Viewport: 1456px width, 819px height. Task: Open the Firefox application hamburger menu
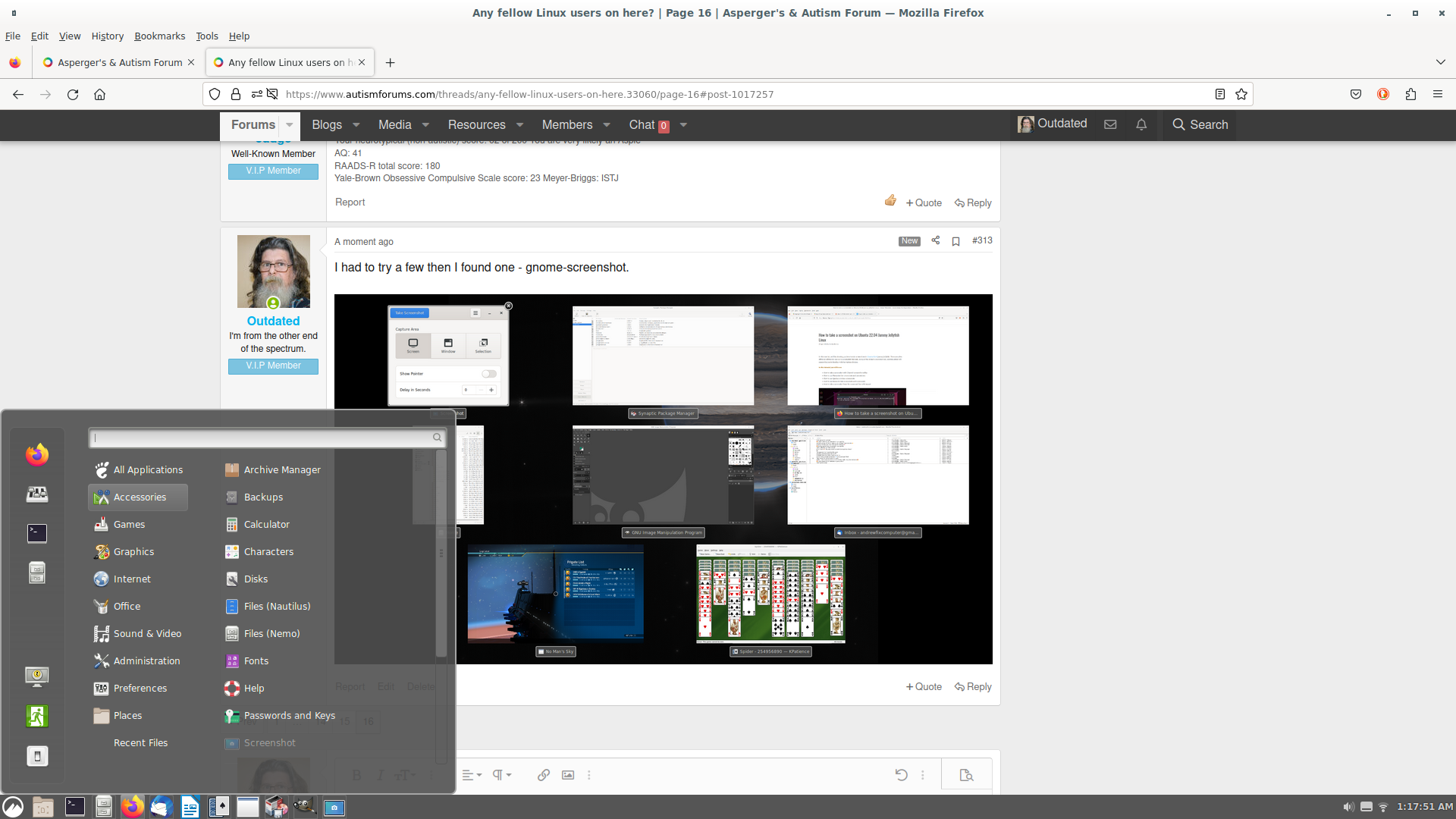tap(1437, 94)
